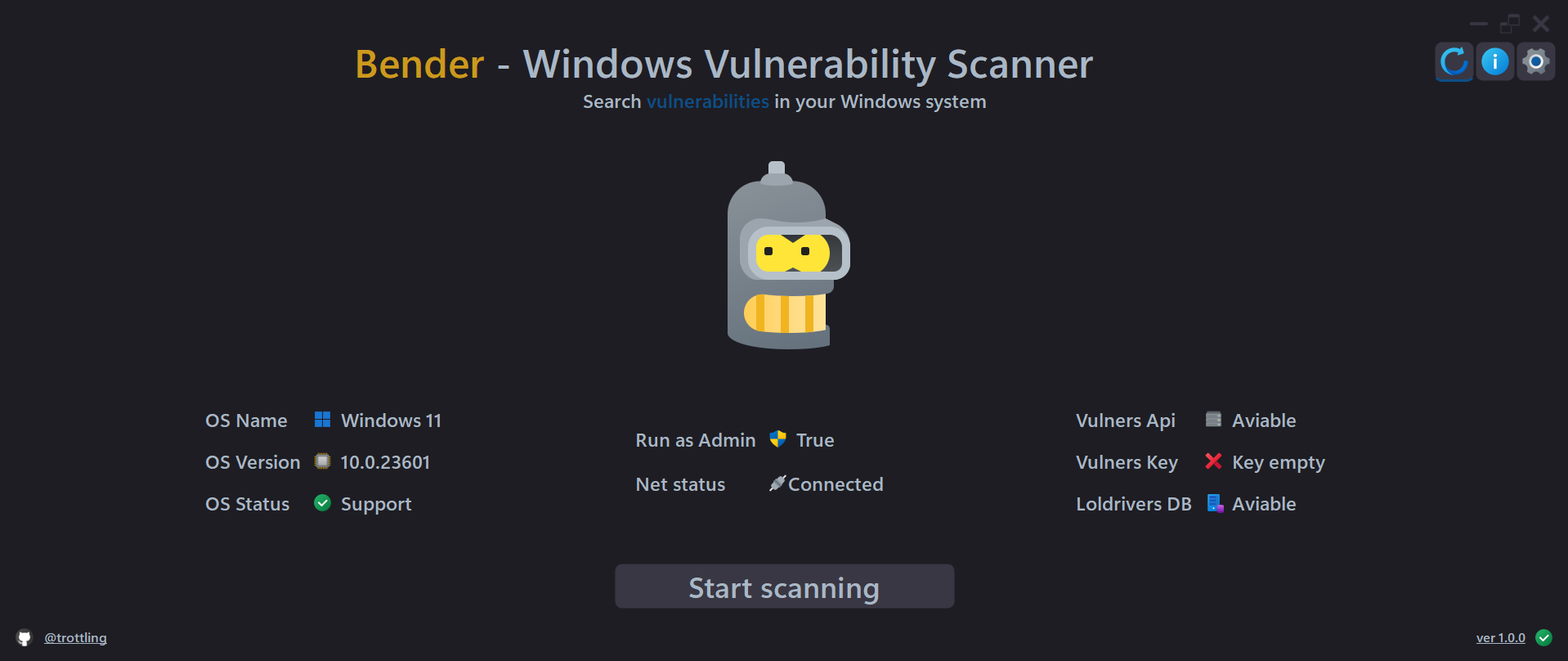The height and width of the screenshot is (661, 1568).
Task: Click 'Aviable' next to Vulners Api
Action: (x=1264, y=420)
